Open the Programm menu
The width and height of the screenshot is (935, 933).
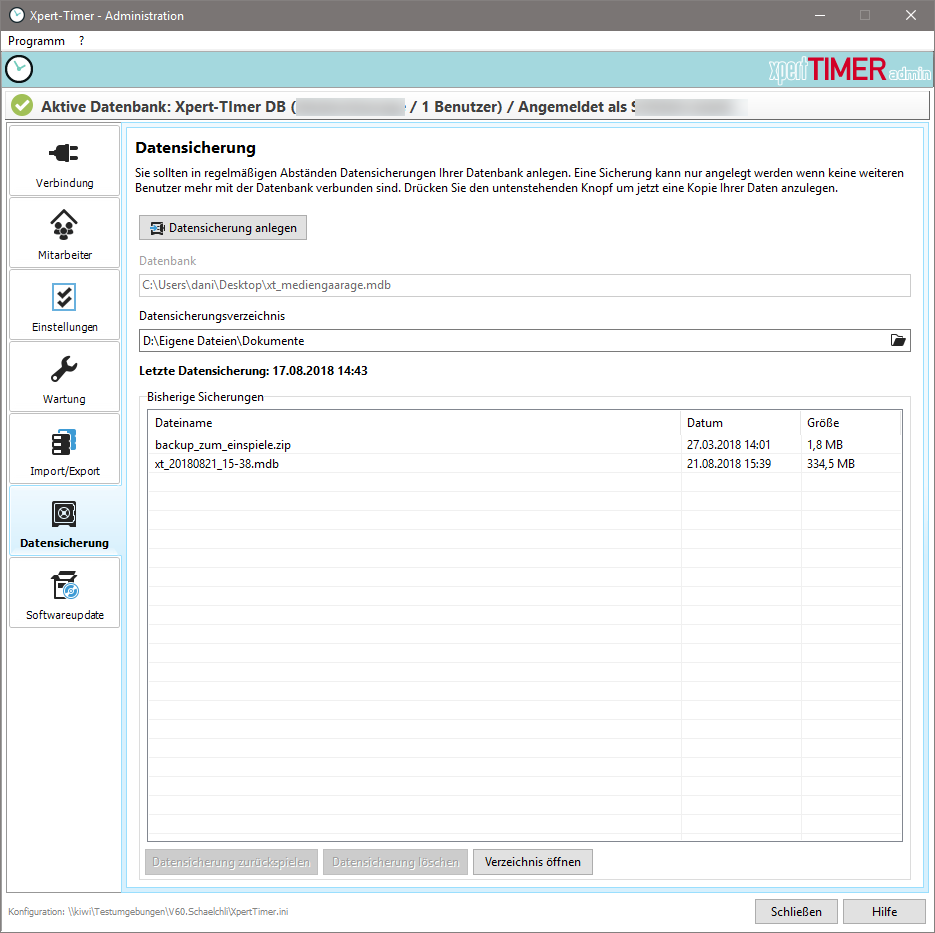(x=36, y=41)
